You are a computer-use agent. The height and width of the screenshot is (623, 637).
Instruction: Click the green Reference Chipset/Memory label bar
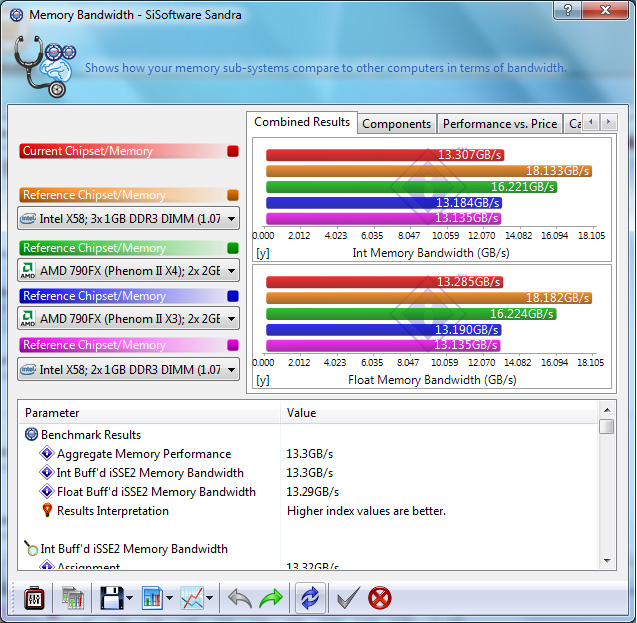tap(123, 248)
